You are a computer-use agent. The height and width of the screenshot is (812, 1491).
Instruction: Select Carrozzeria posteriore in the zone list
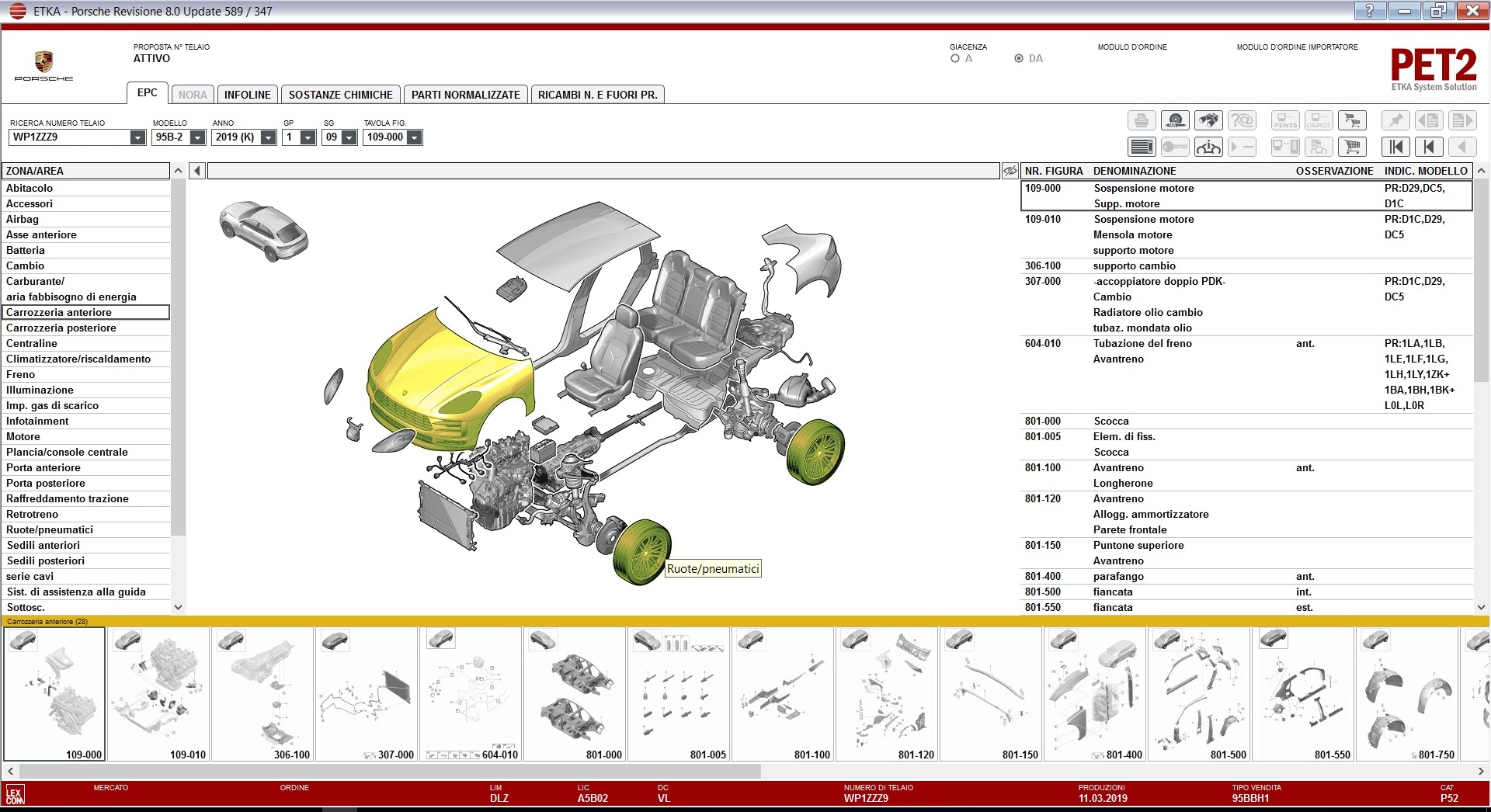85,328
